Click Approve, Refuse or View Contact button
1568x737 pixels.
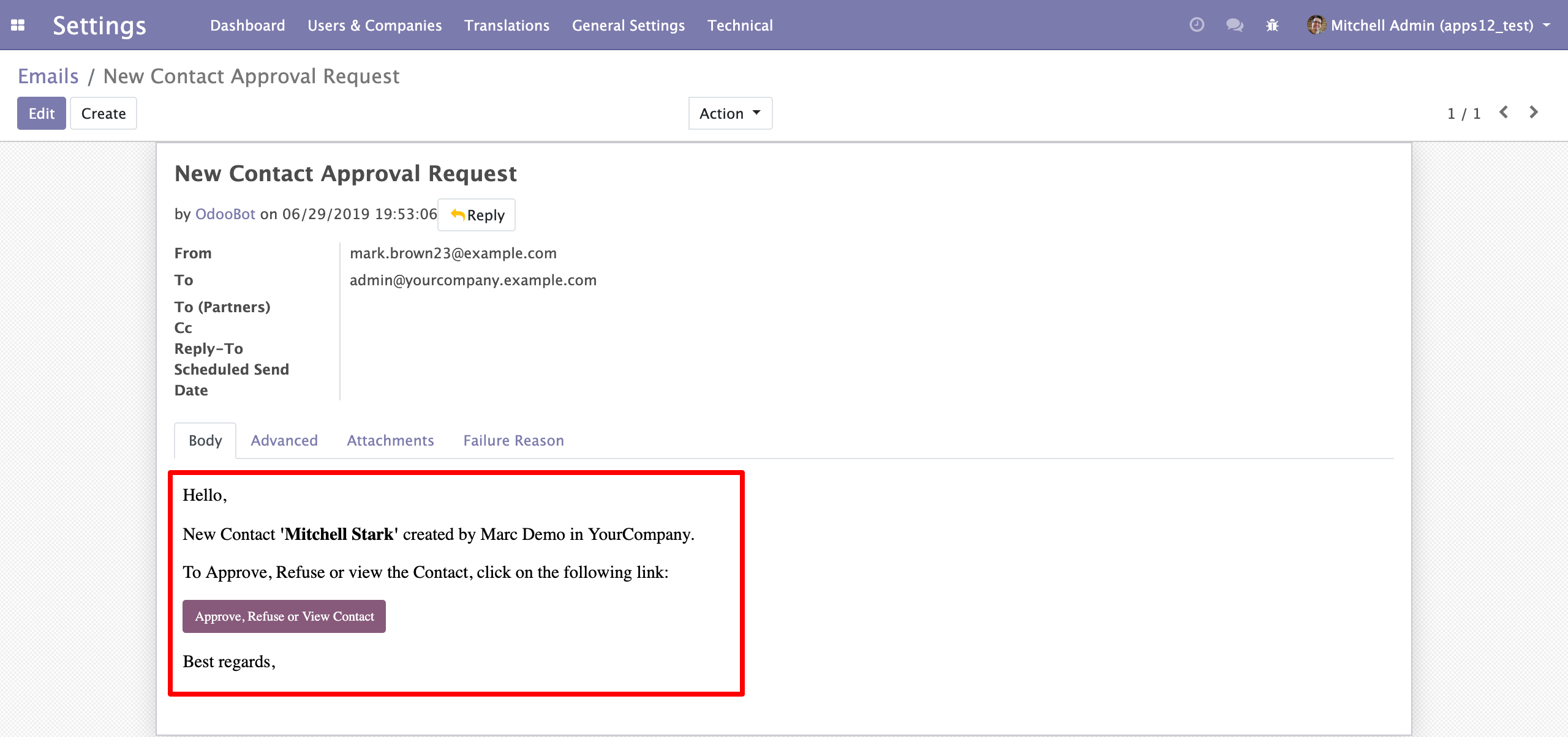coord(284,616)
